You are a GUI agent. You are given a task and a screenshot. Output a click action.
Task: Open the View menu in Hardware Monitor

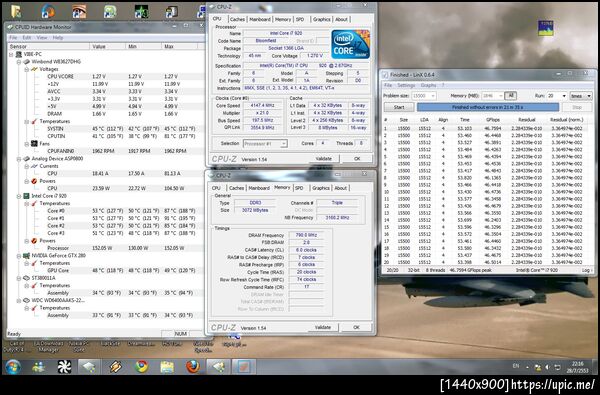41,38
